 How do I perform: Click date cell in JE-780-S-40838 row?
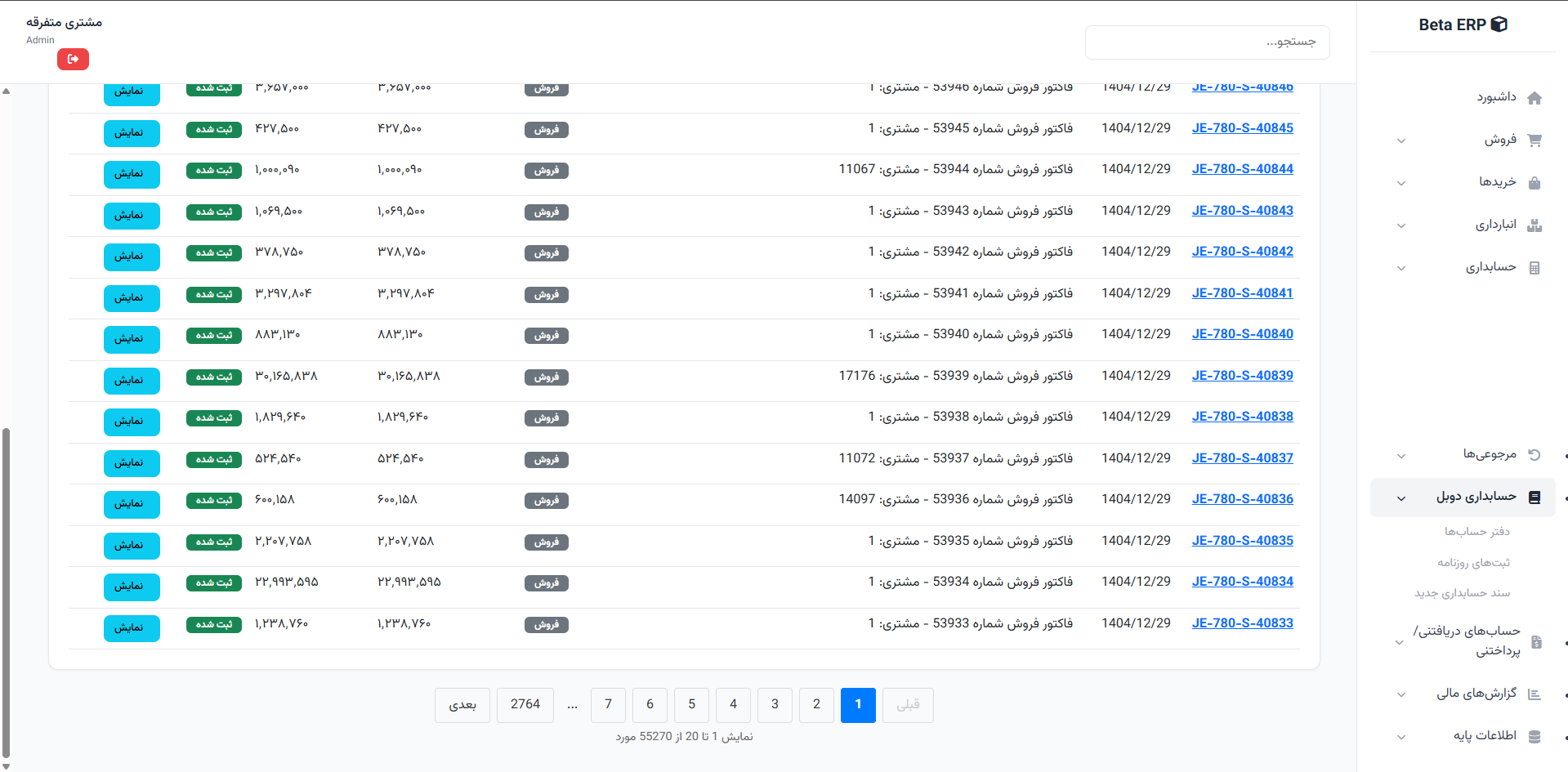click(1136, 417)
